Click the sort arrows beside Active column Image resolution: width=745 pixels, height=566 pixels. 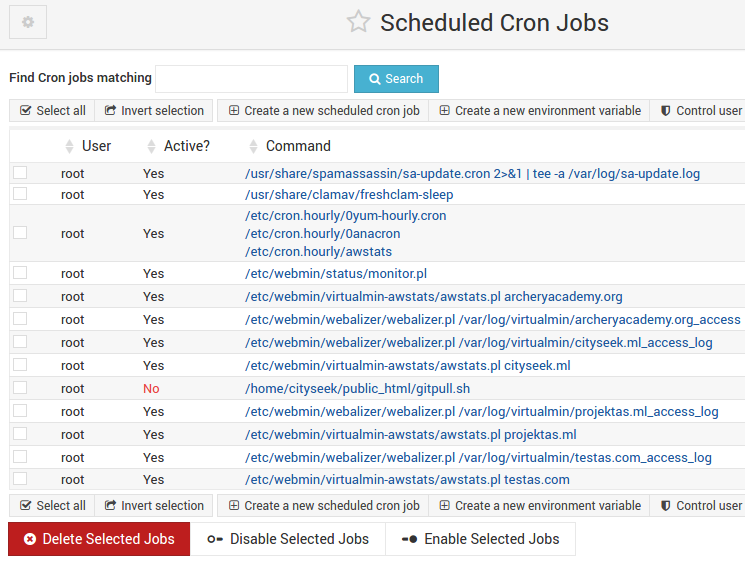coord(152,146)
